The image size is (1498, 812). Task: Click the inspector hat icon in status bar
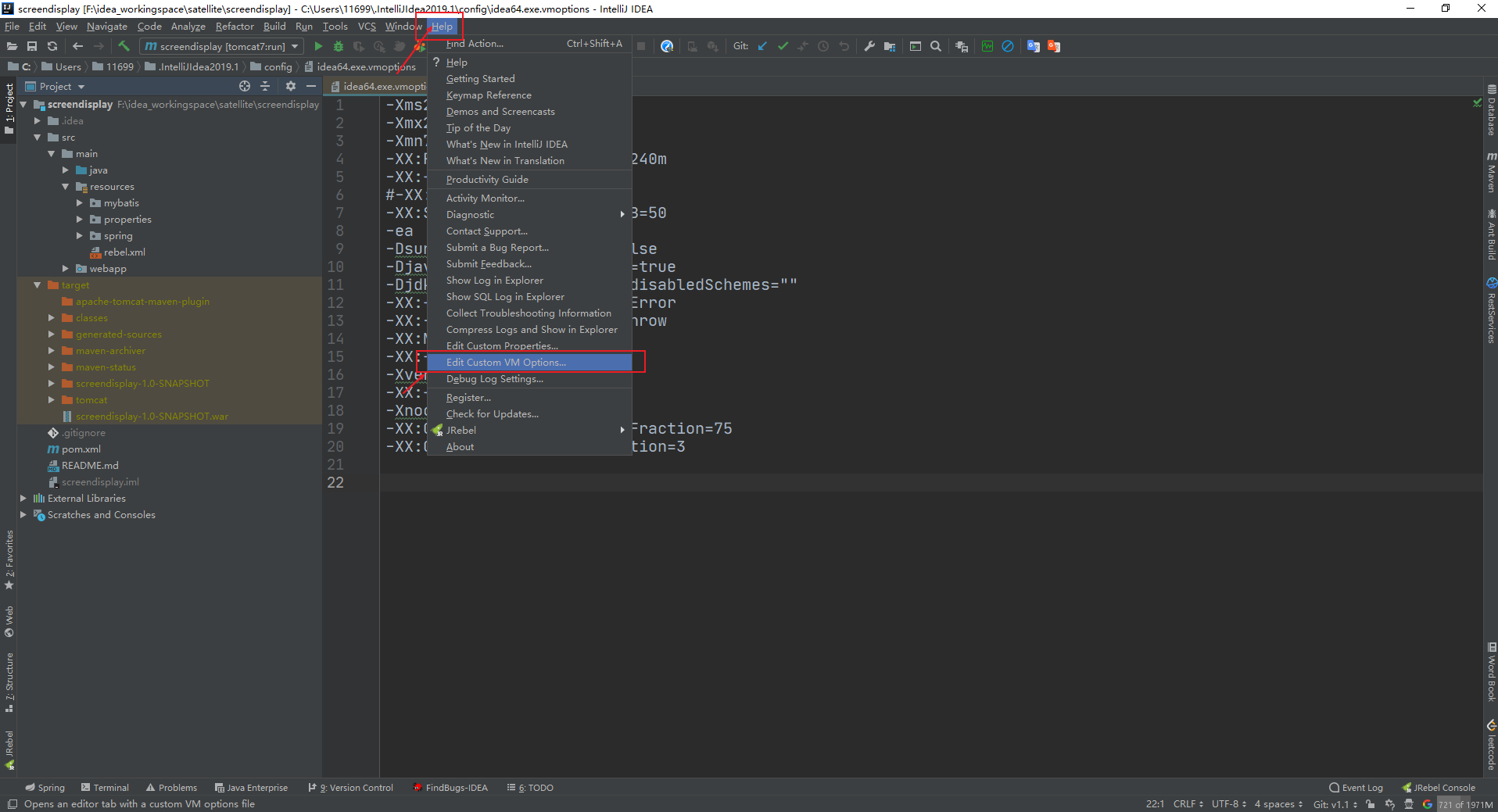tap(1409, 804)
